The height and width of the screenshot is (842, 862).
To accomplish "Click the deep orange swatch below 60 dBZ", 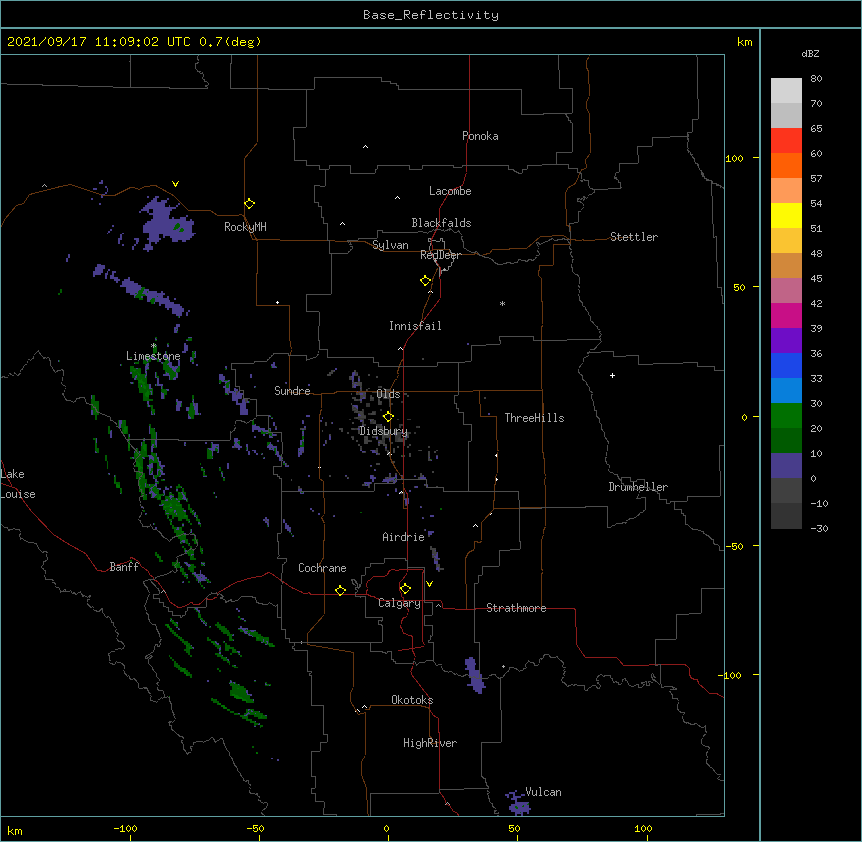I will (786, 165).
